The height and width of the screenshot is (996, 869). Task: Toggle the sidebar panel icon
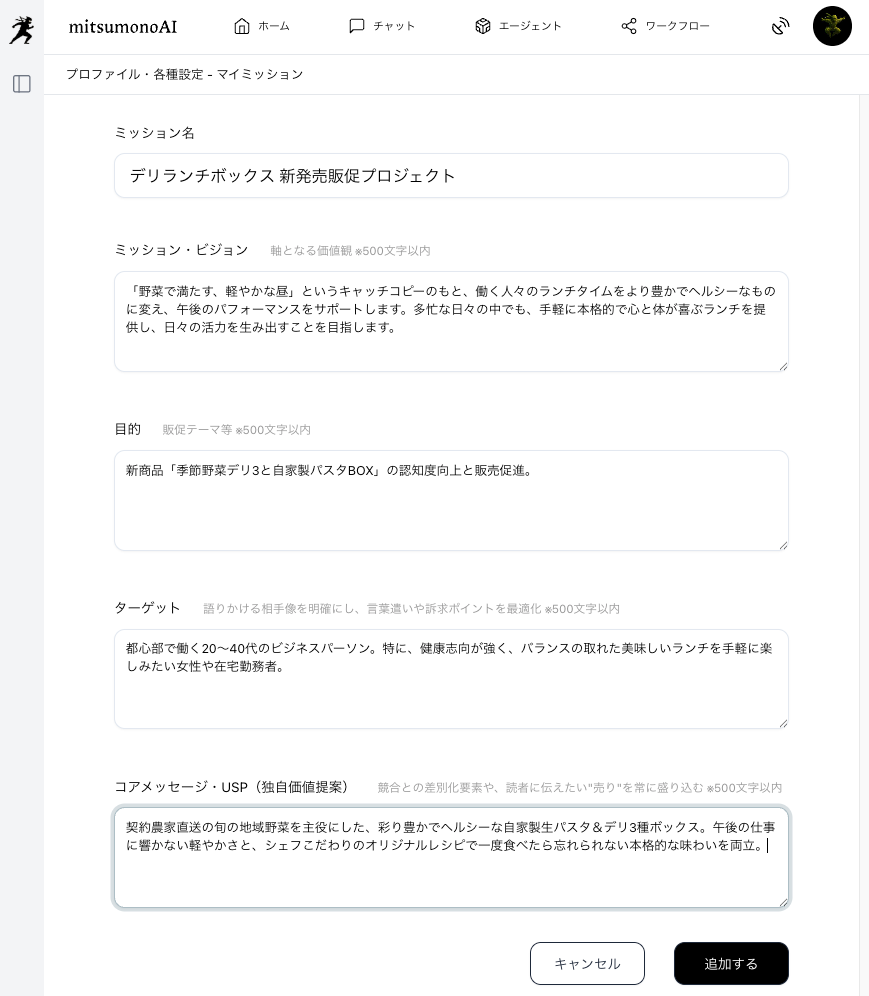[22, 84]
